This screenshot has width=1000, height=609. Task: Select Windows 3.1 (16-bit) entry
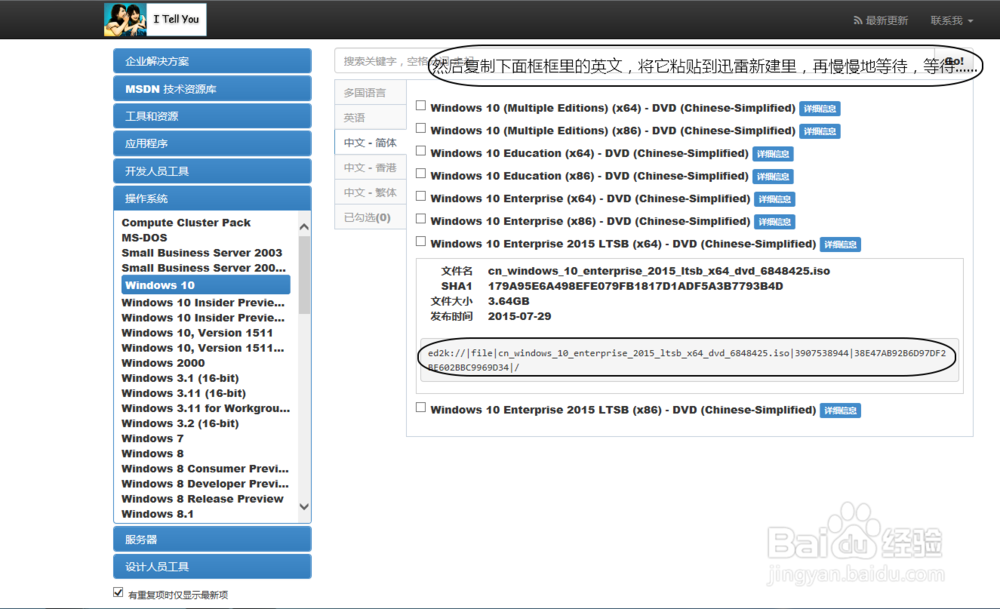click(x=180, y=378)
